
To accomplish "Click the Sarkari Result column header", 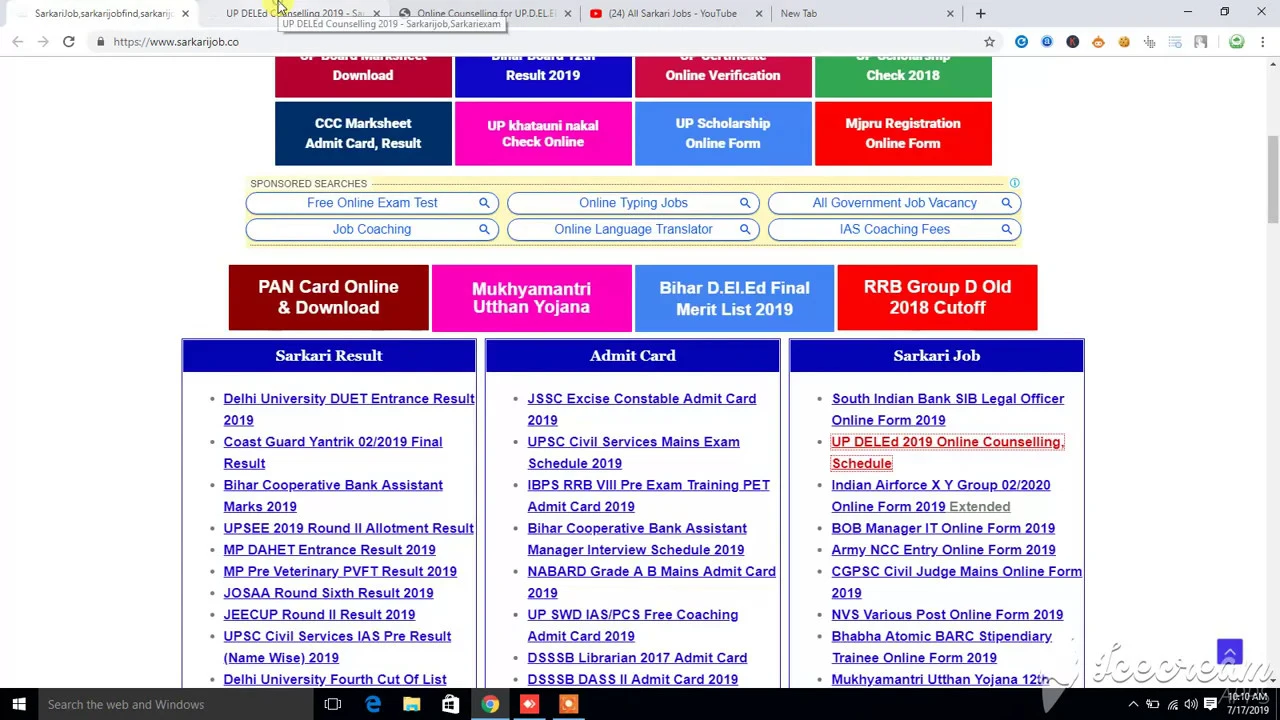I will (x=329, y=356).
